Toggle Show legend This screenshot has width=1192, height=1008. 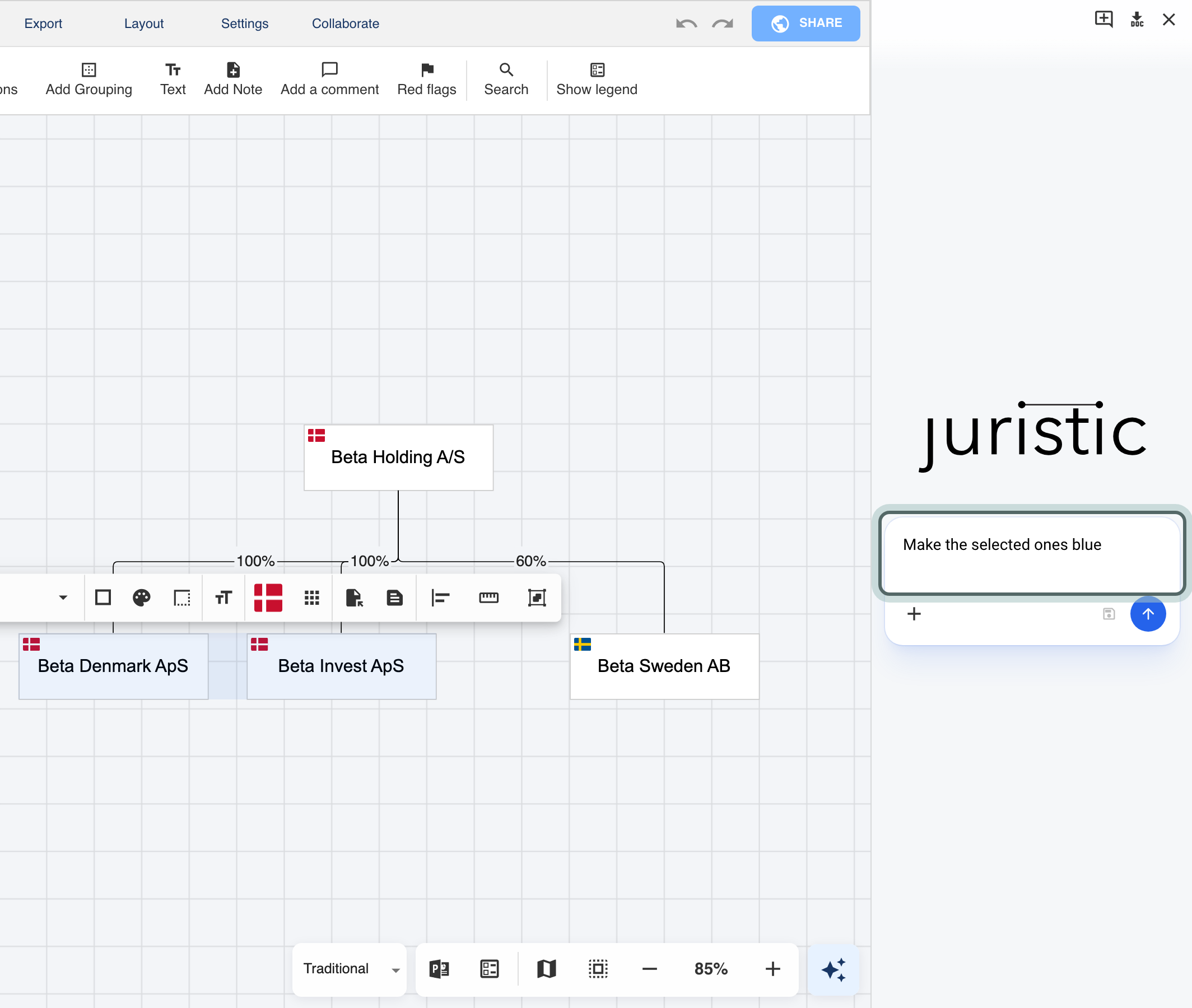[x=597, y=80]
